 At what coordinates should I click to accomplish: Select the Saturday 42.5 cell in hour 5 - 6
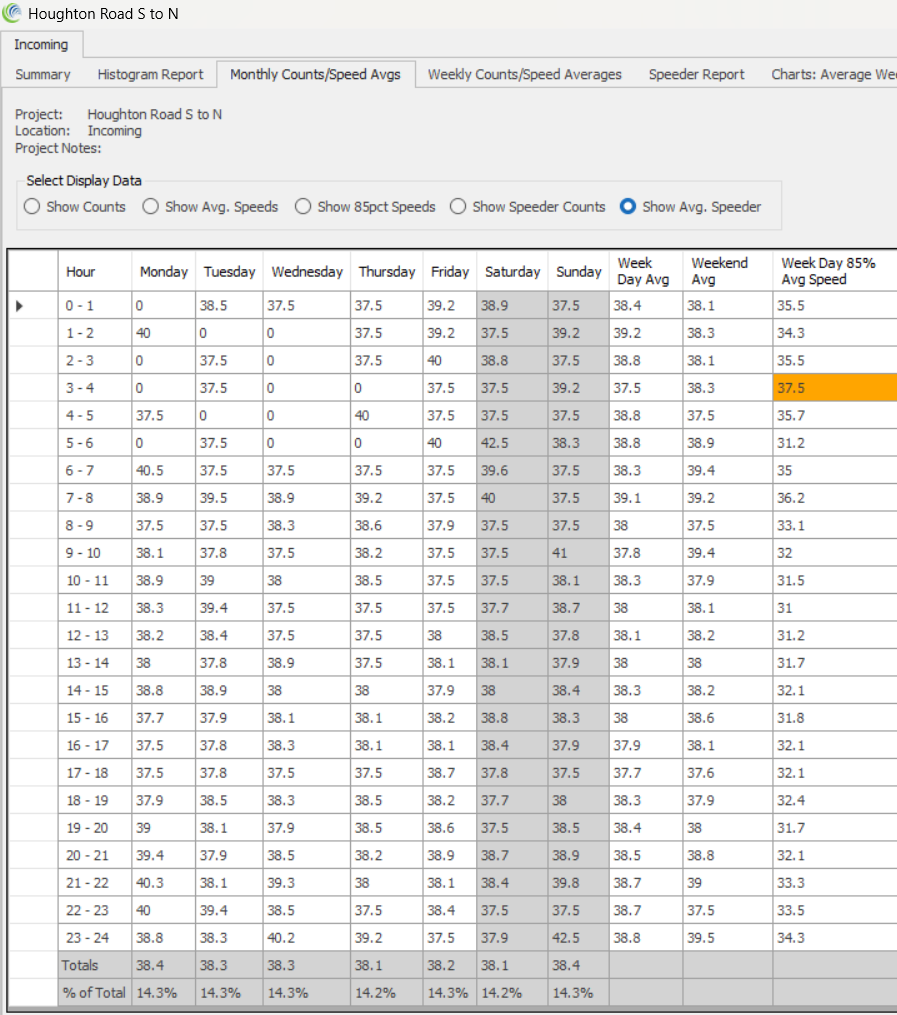tap(512, 443)
